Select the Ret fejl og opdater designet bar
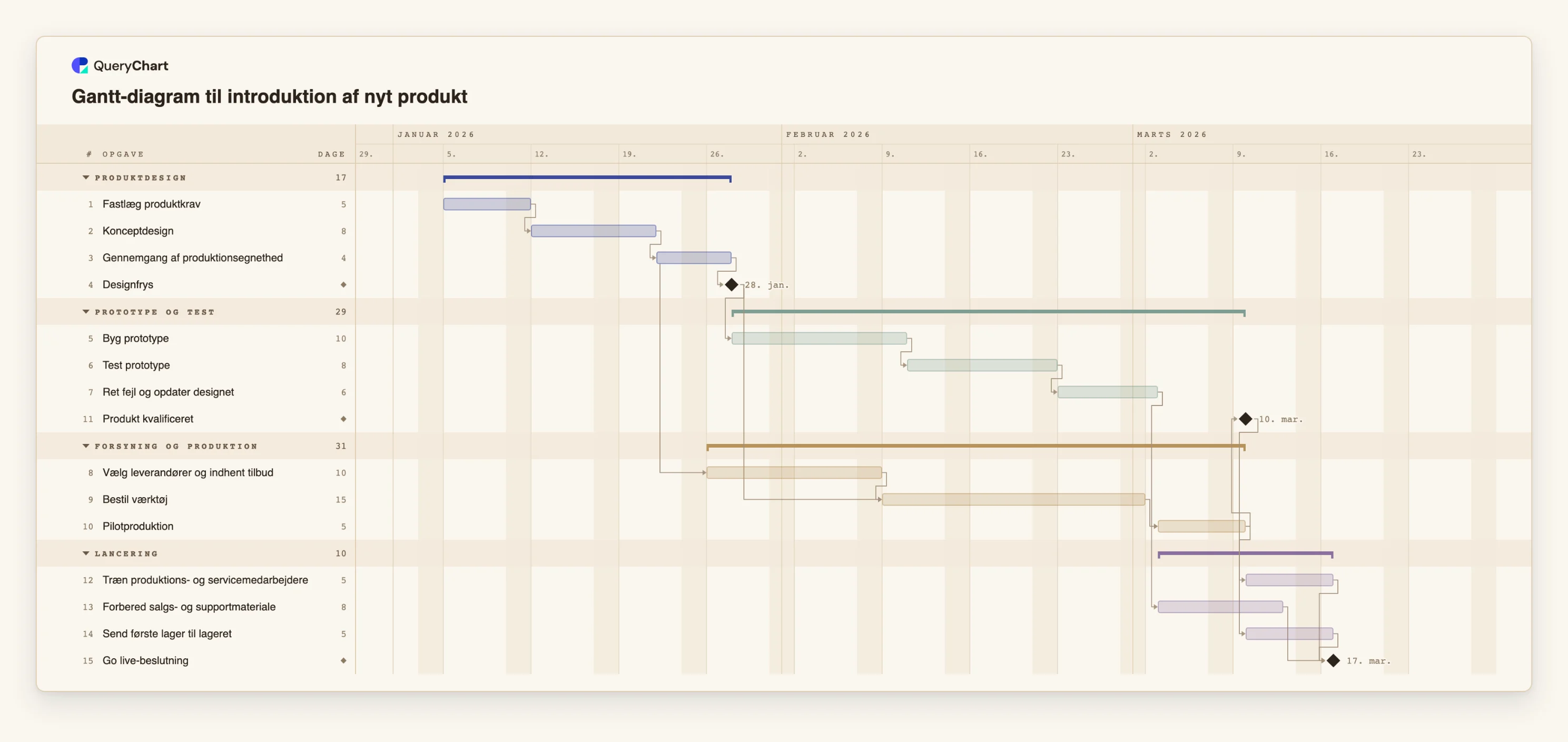 click(x=1107, y=392)
